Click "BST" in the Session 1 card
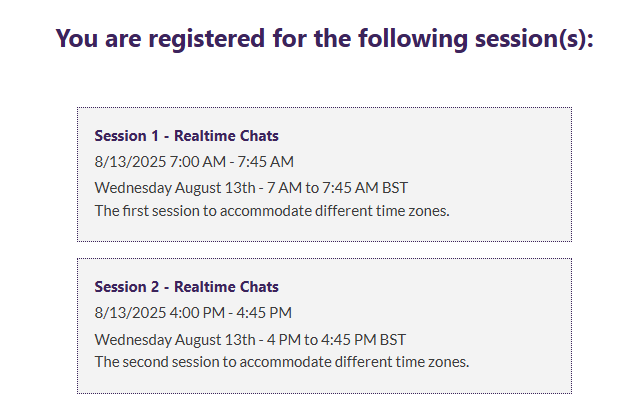Viewport: 643px width, 420px height. [x=394, y=187]
